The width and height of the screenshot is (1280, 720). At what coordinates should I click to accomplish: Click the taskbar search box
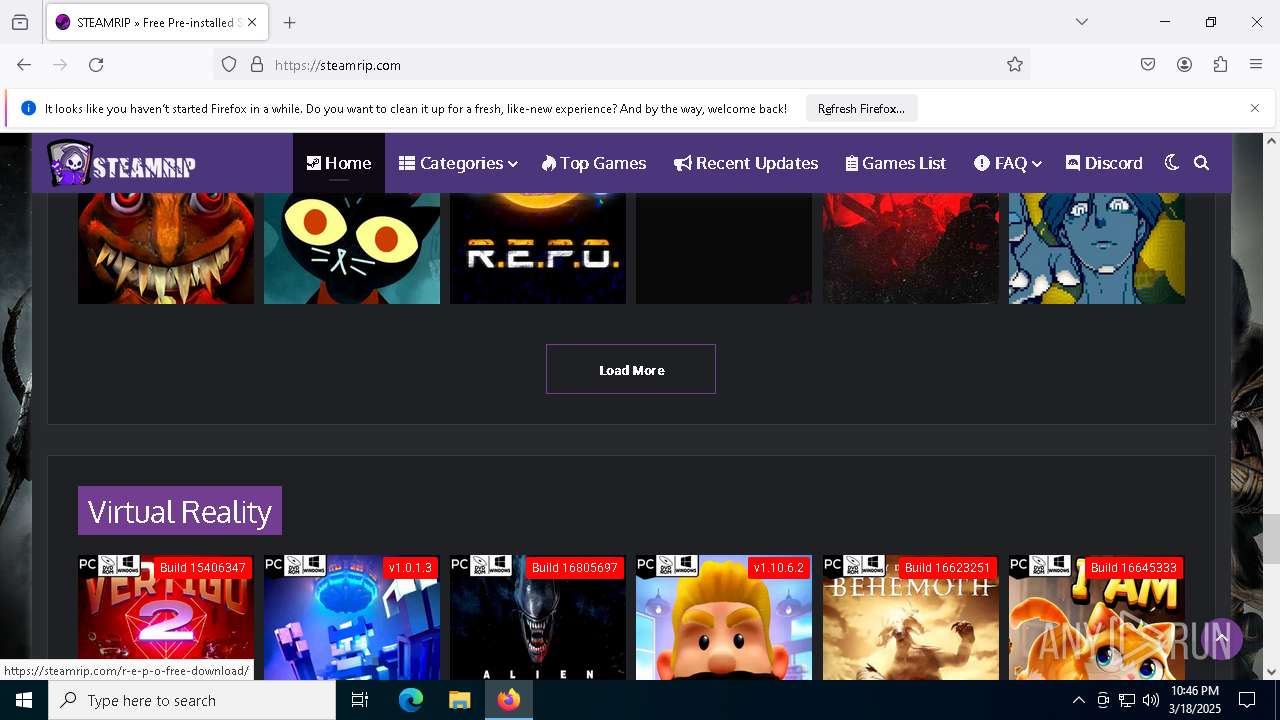192,700
